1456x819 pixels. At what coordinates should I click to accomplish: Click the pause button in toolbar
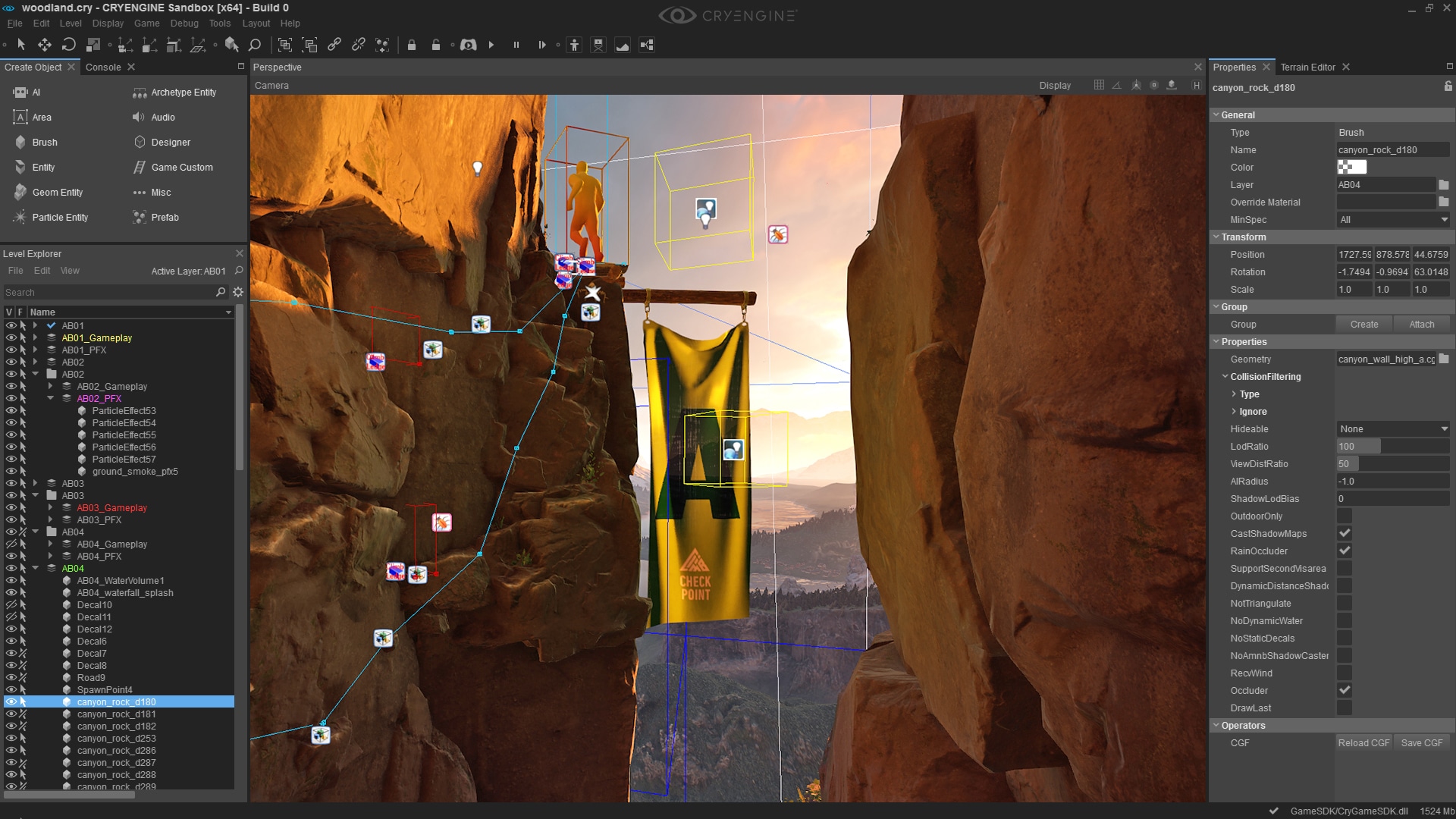pyautogui.click(x=516, y=45)
